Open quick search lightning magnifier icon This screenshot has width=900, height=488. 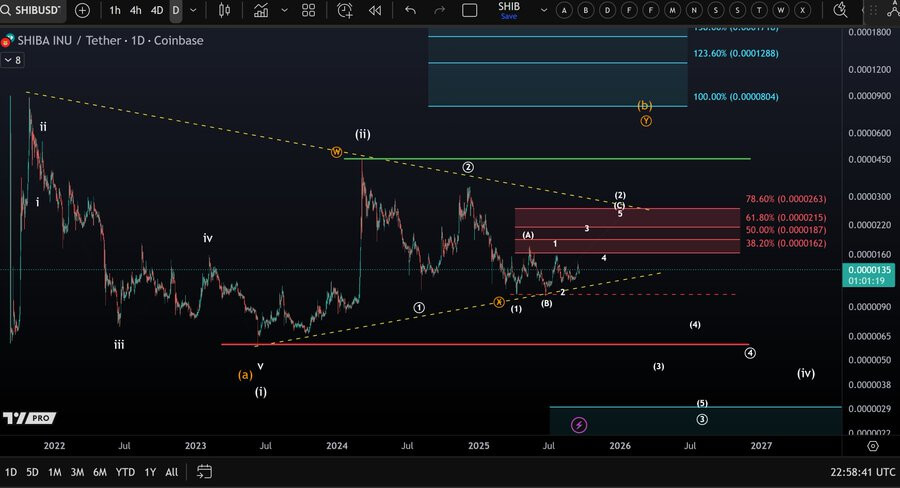coord(840,10)
